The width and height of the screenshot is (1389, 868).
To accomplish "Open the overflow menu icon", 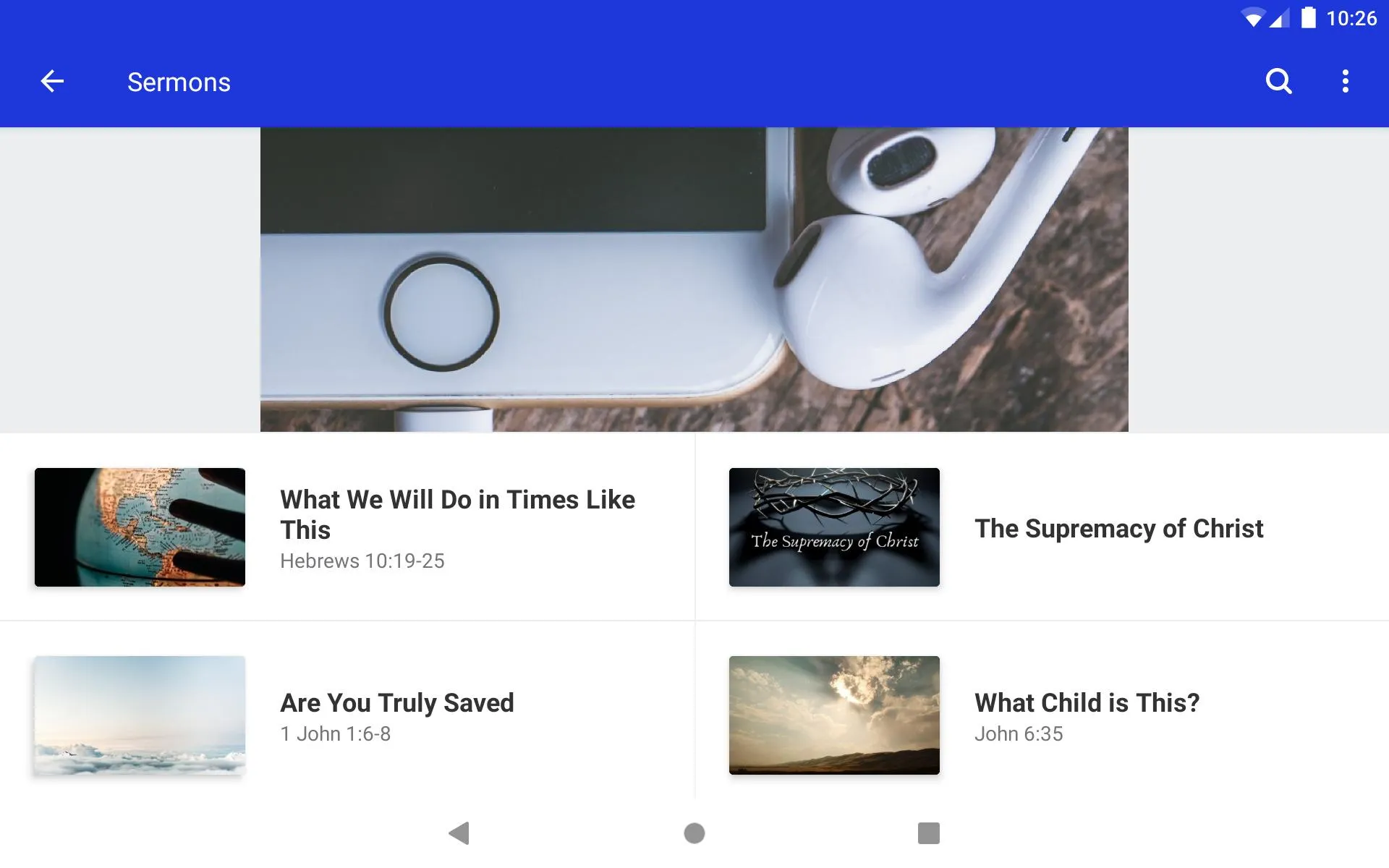I will point(1345,81).
